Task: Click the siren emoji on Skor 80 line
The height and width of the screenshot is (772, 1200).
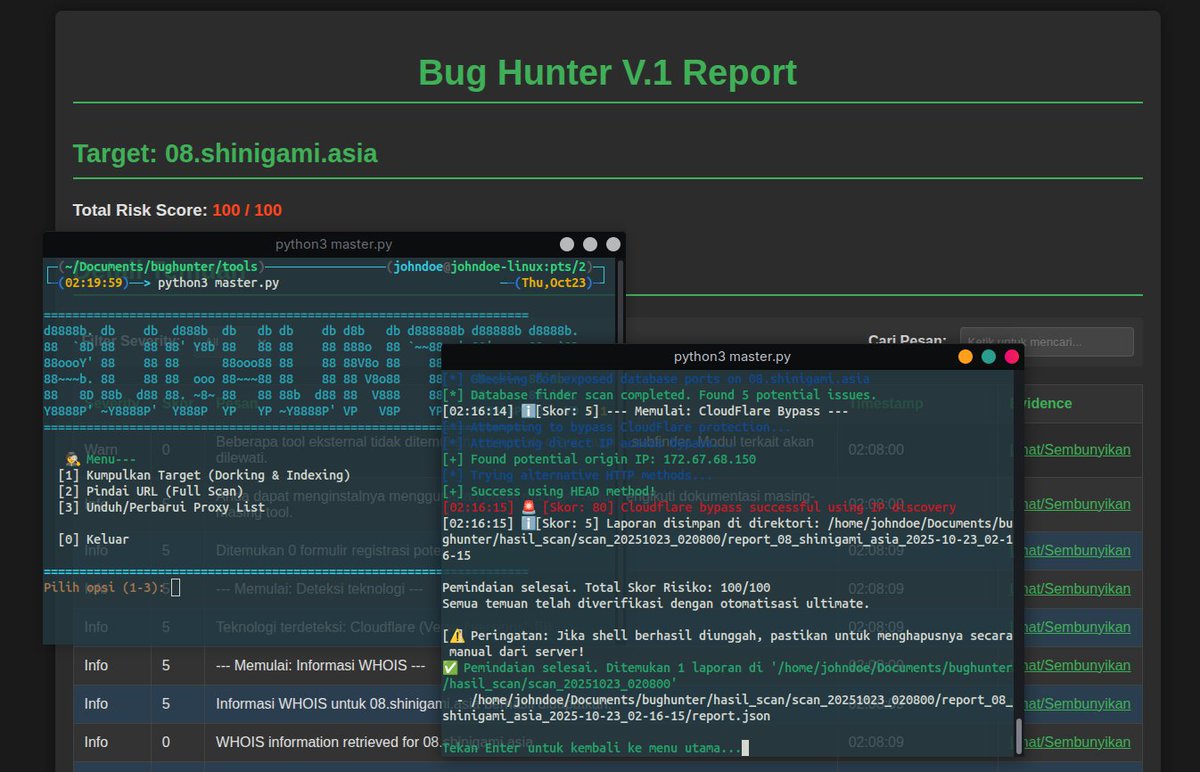Action: (528, 507)
